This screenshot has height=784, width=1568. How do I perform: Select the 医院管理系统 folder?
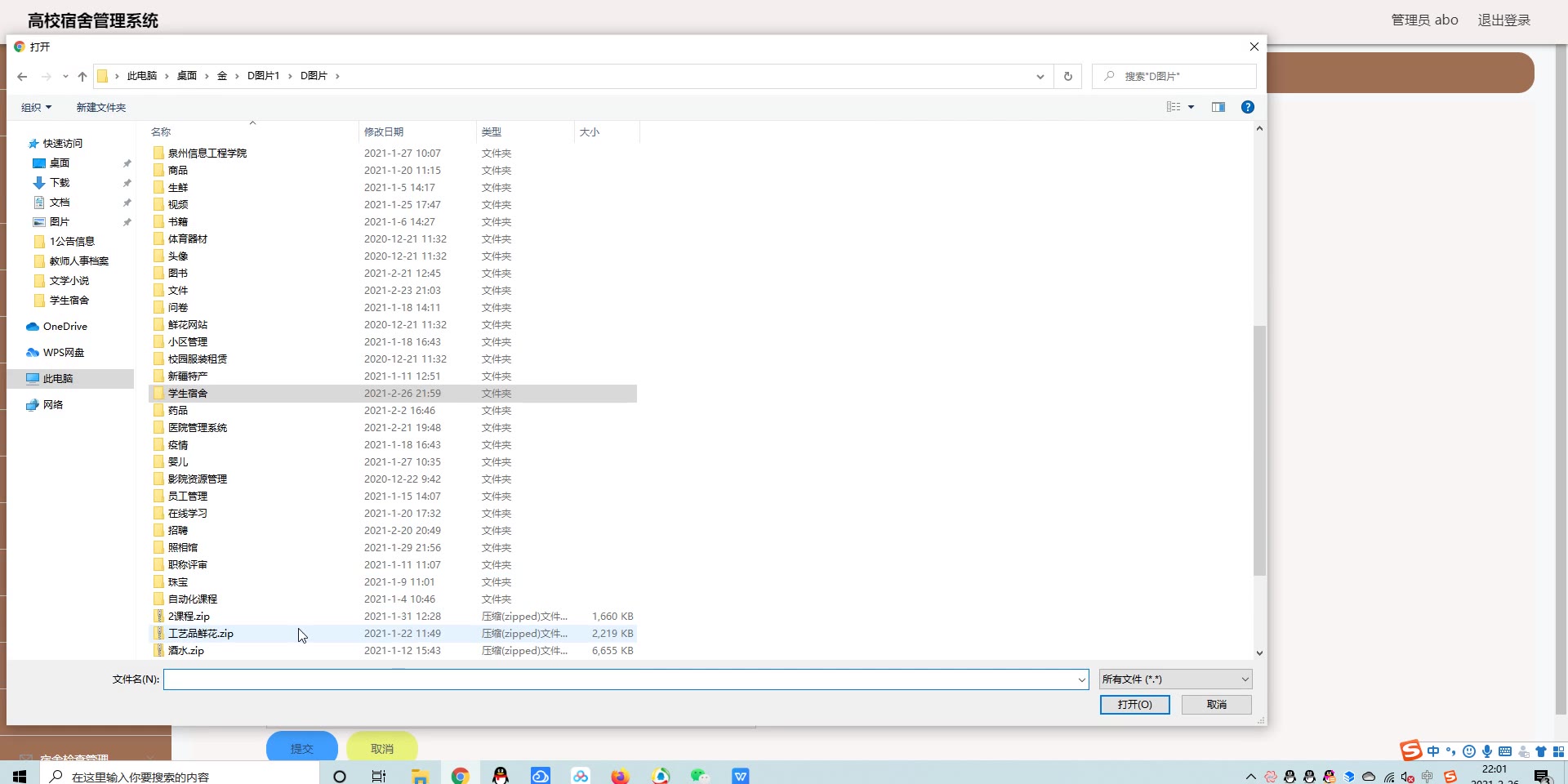coord(393,428)
